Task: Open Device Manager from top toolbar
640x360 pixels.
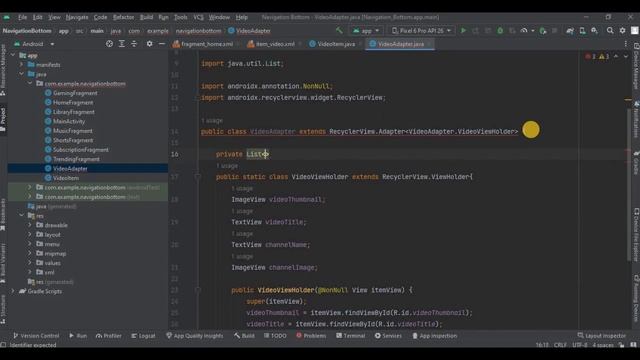Action: pyautogui.click(x=582, y=31)
